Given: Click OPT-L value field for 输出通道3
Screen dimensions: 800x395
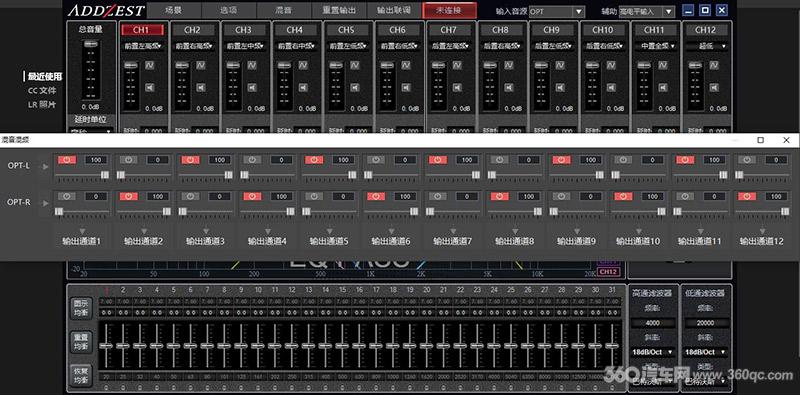Looking at the screenshot, I should pos(219,160).
